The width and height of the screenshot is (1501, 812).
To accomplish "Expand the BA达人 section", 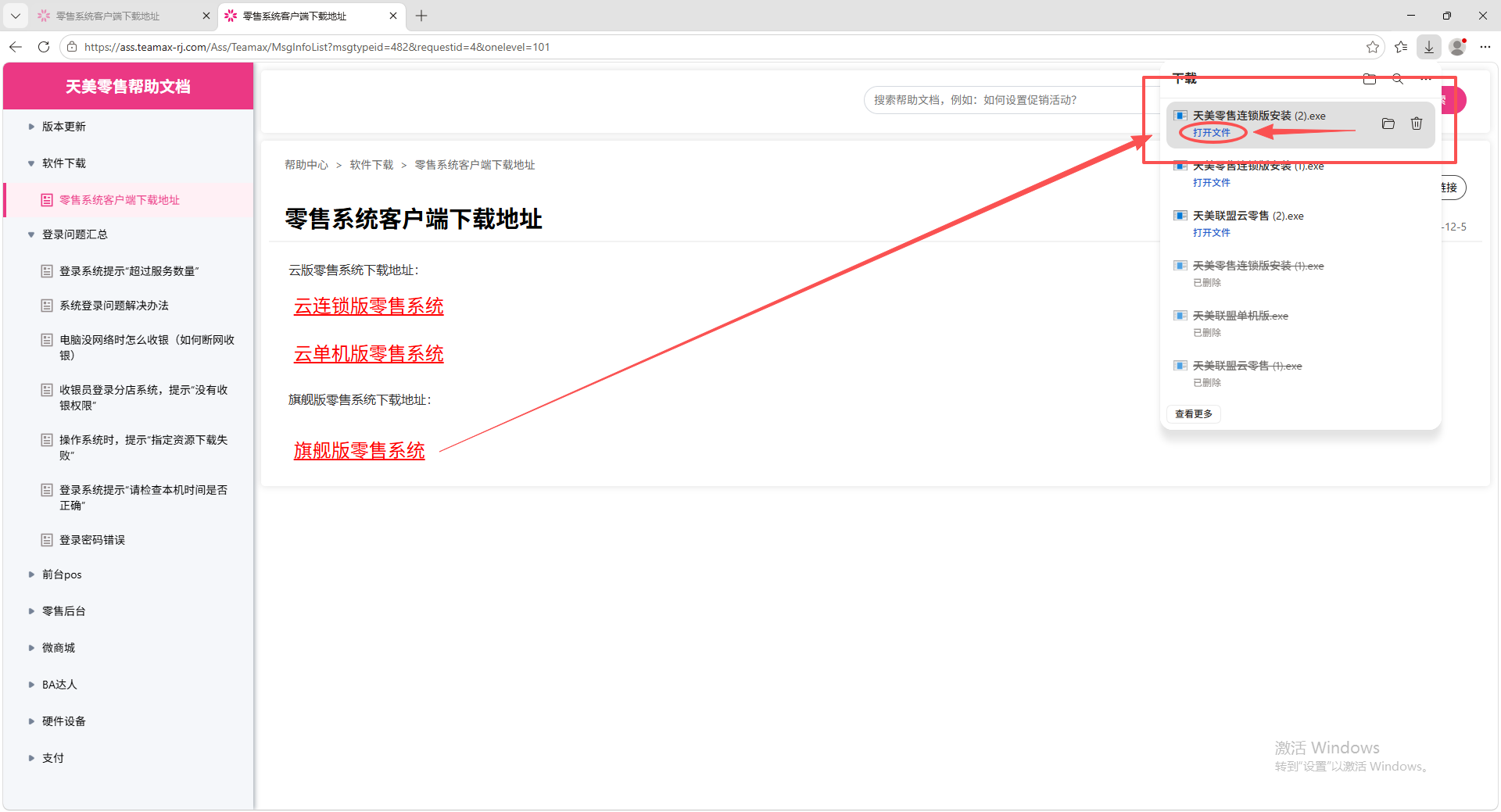I will (59, 685).
